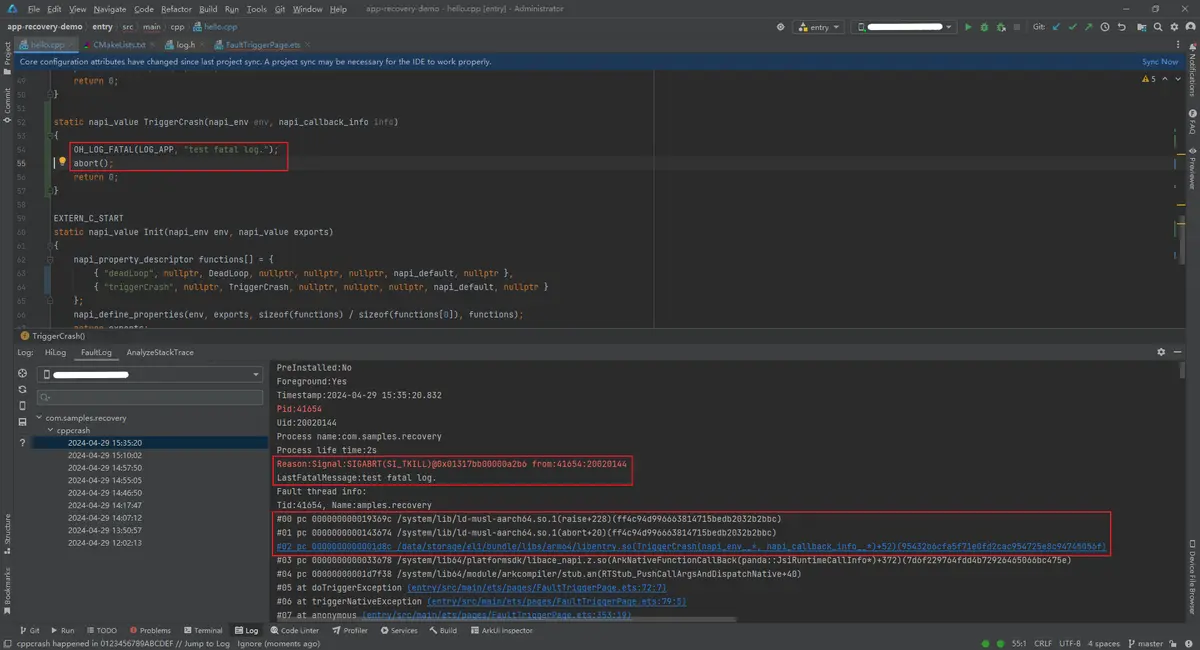This screenshot has height=650, width=1200.
Task: Git commit checkmark icon
Action: [1074, 27]
